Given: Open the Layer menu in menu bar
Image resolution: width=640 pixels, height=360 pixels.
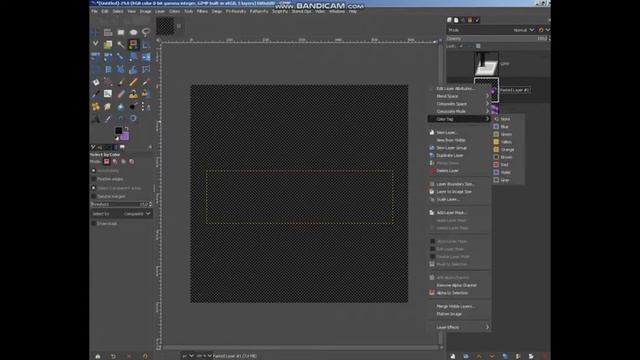Looking at the screenshot, I should pos(160,11).
